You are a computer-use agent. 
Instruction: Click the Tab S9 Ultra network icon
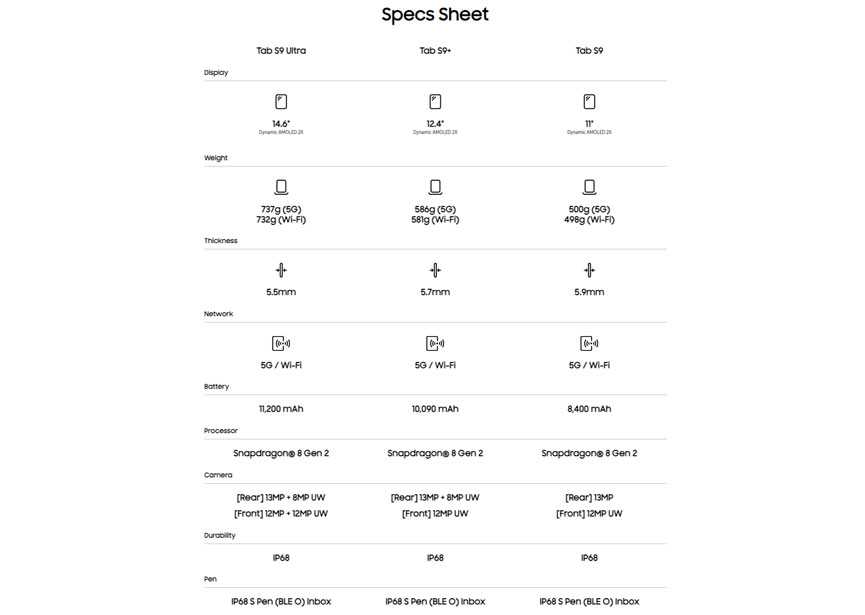pos(281,343)
